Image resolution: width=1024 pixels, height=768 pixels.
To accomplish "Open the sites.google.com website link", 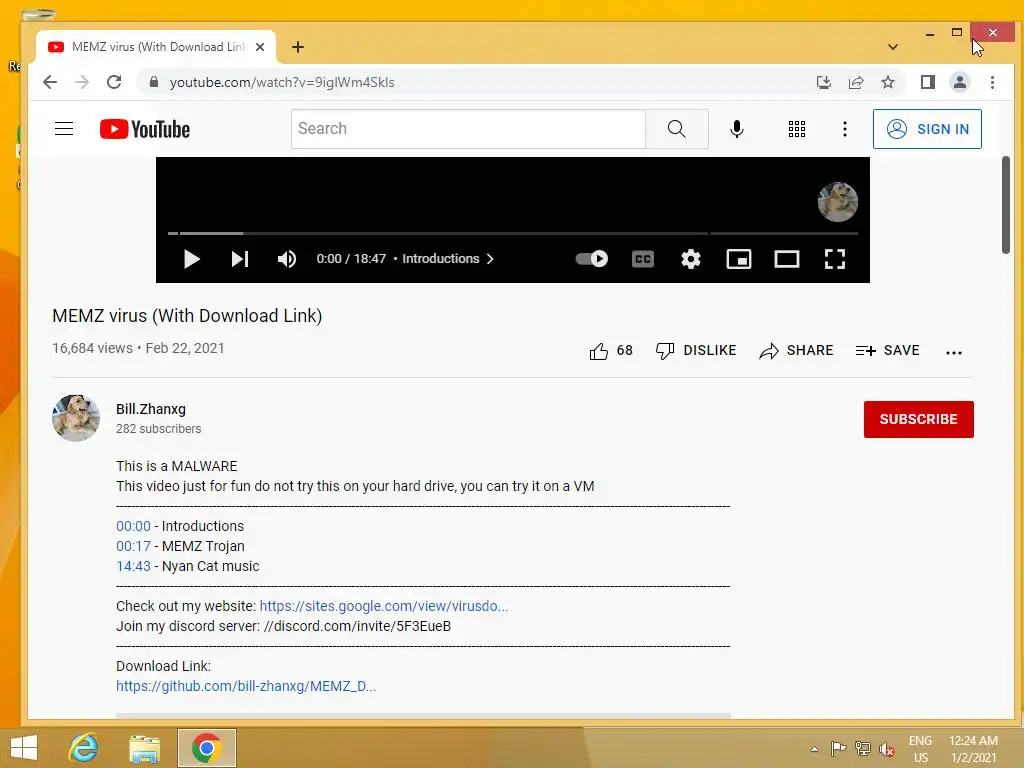I will (x=383, y=606).
